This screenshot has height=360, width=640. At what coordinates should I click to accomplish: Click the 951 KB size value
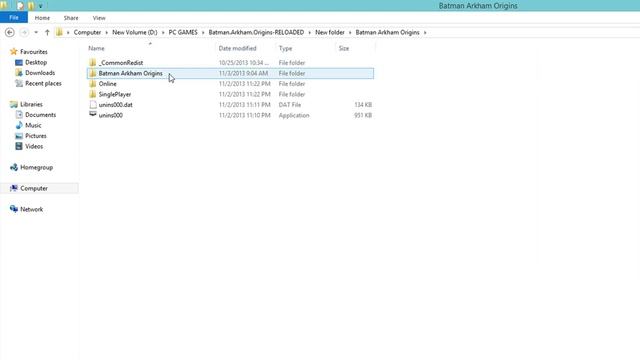point(363,116)
